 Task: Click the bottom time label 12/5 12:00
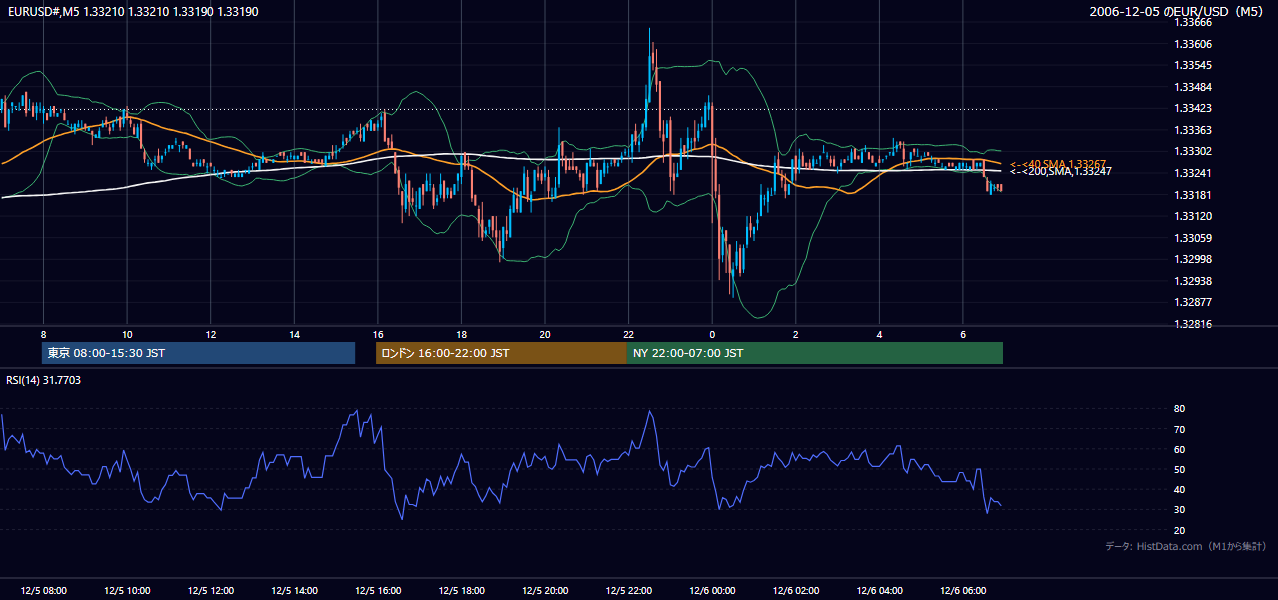tap(210, 591)
